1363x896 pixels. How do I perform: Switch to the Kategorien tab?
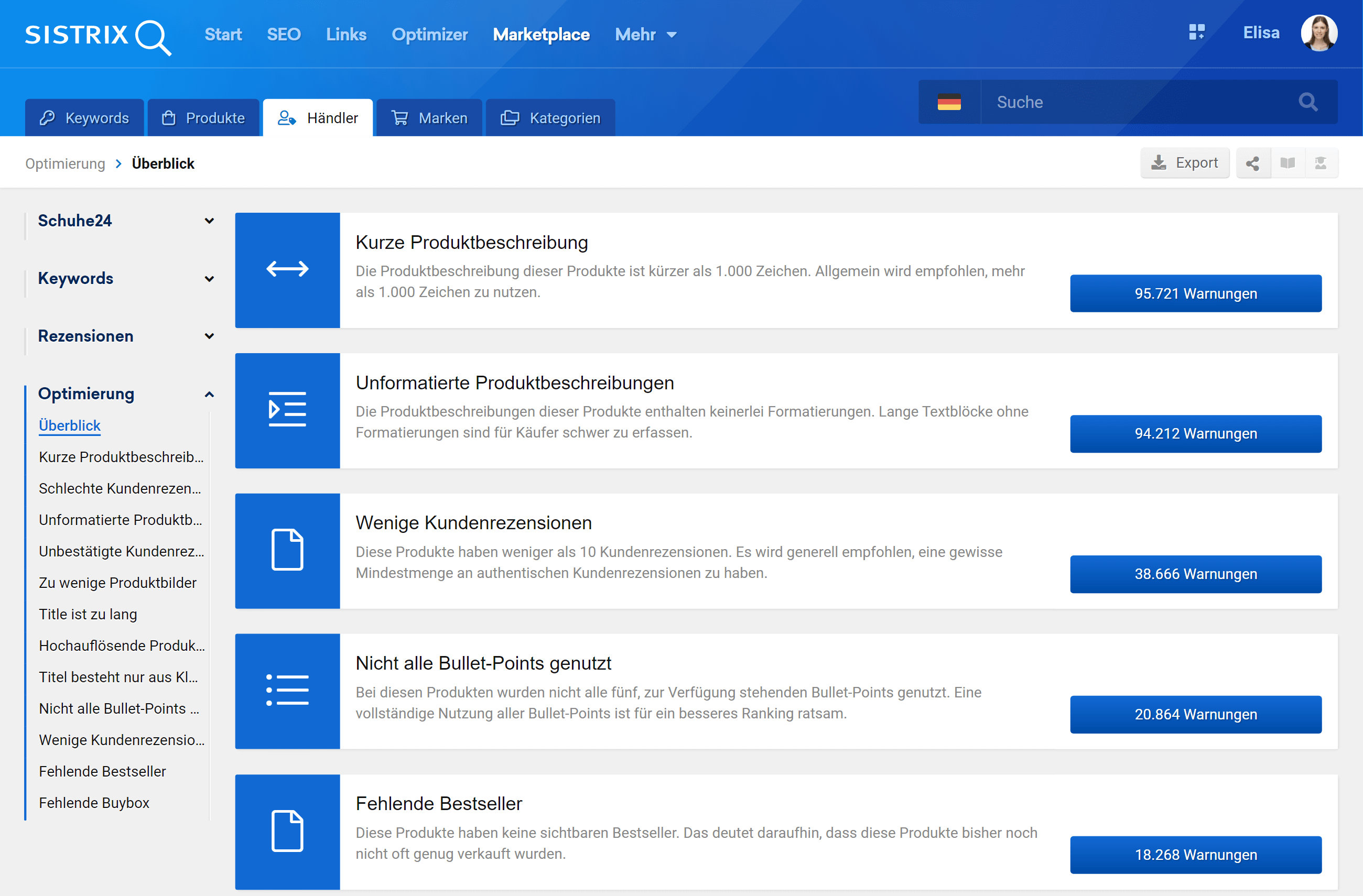coord(550,118)
